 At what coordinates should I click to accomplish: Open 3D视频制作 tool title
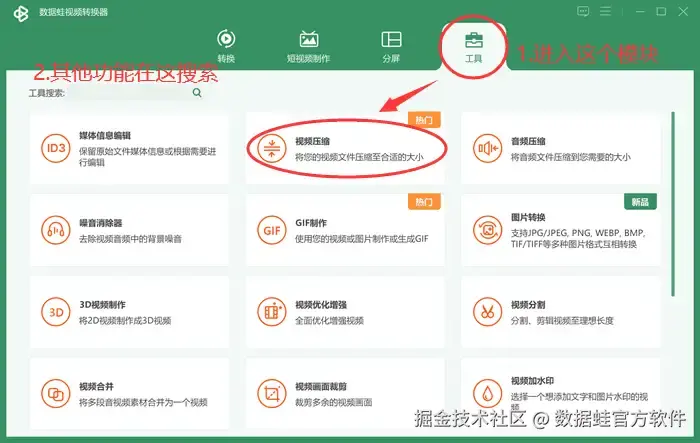(102, 305)
